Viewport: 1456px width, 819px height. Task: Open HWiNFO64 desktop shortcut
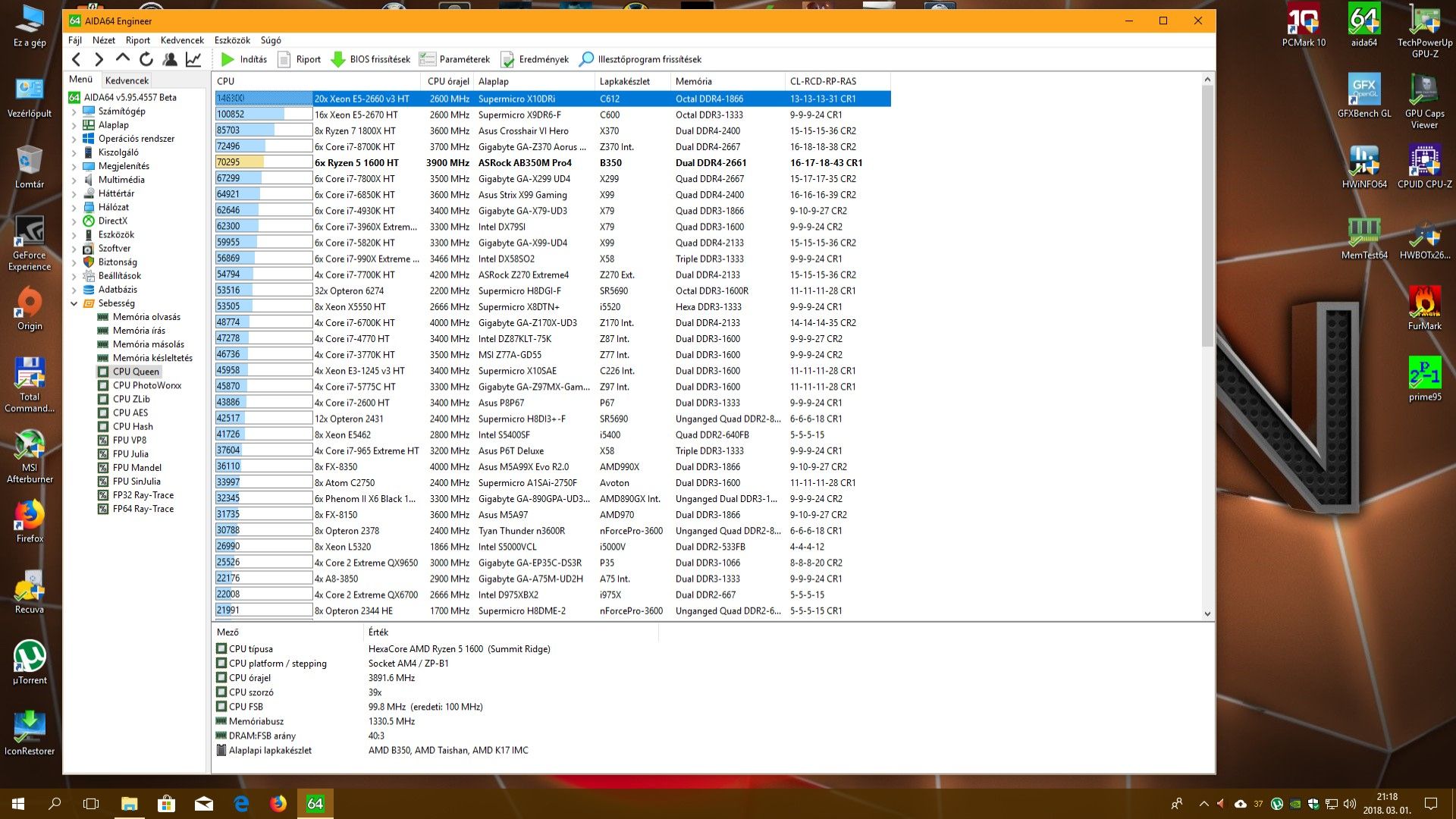pos(1364,167)
